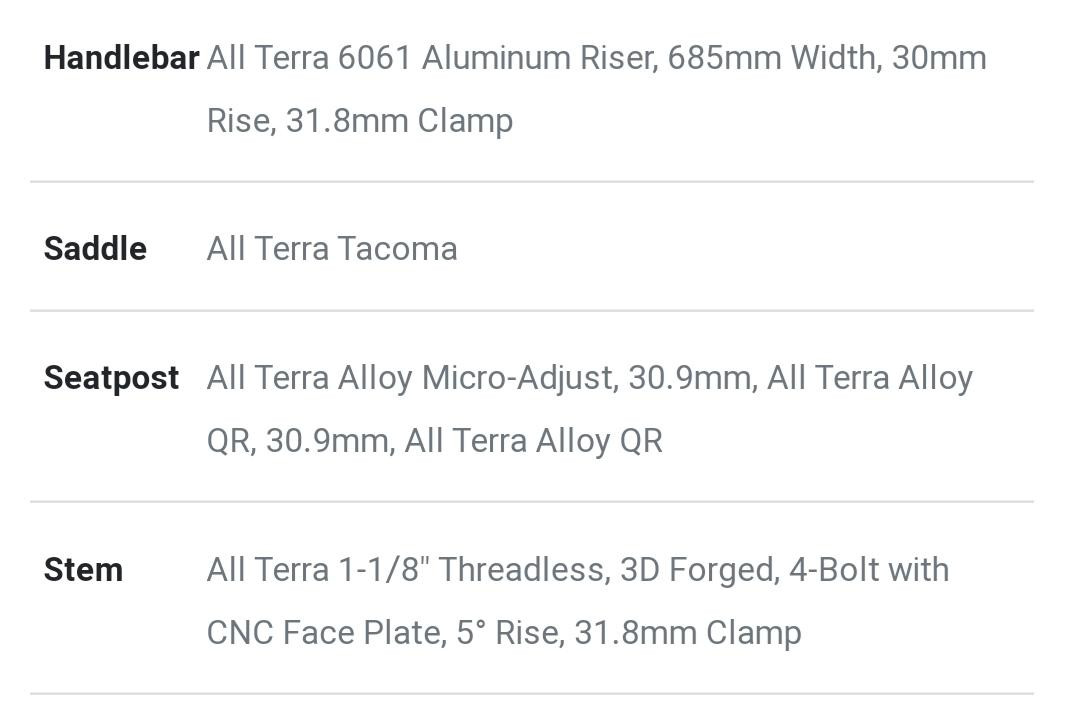
Task: Click "CNC Face Plate" in stem specs
Action: [x=323, y=633]
